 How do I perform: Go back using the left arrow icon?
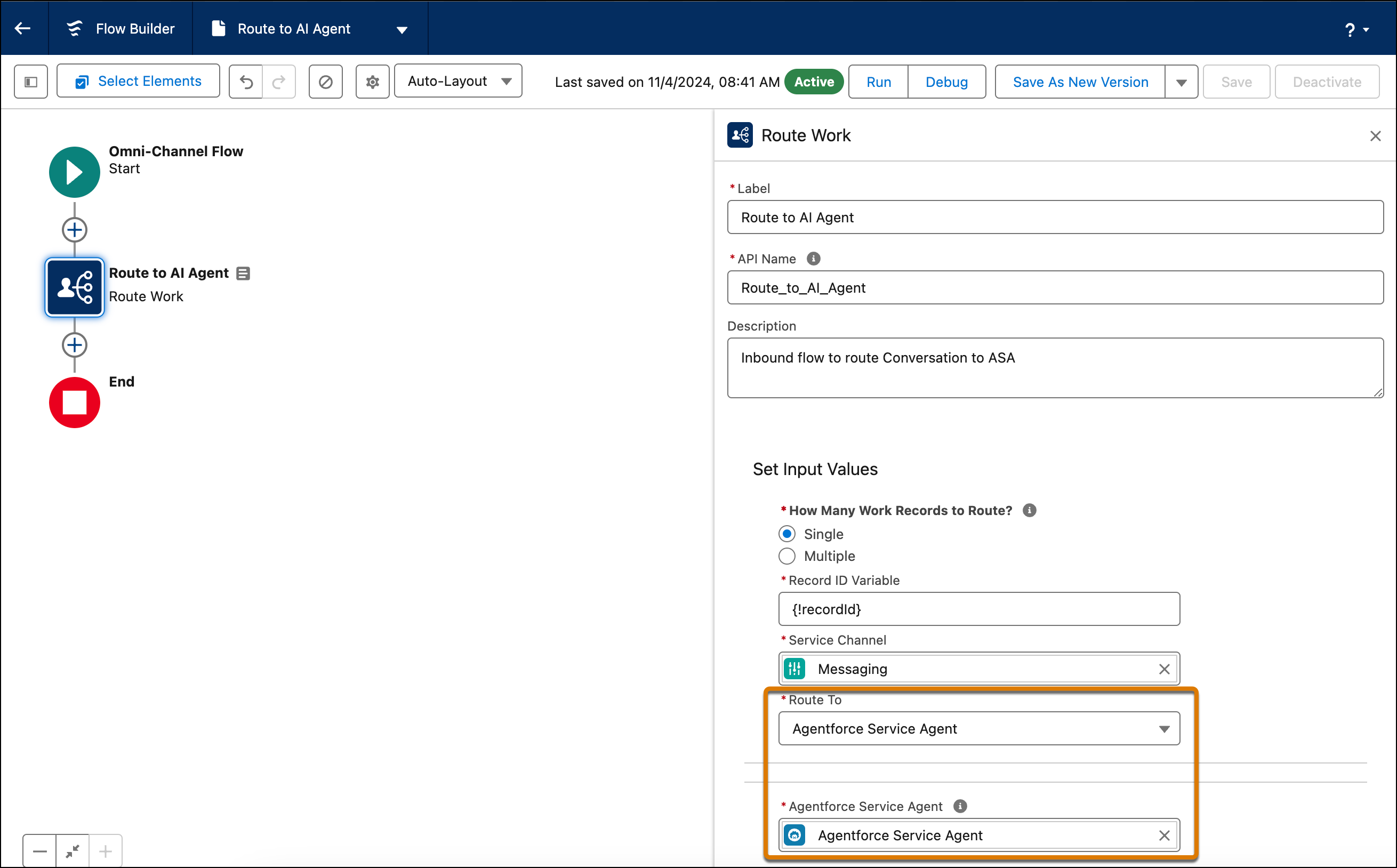(23, 28)
